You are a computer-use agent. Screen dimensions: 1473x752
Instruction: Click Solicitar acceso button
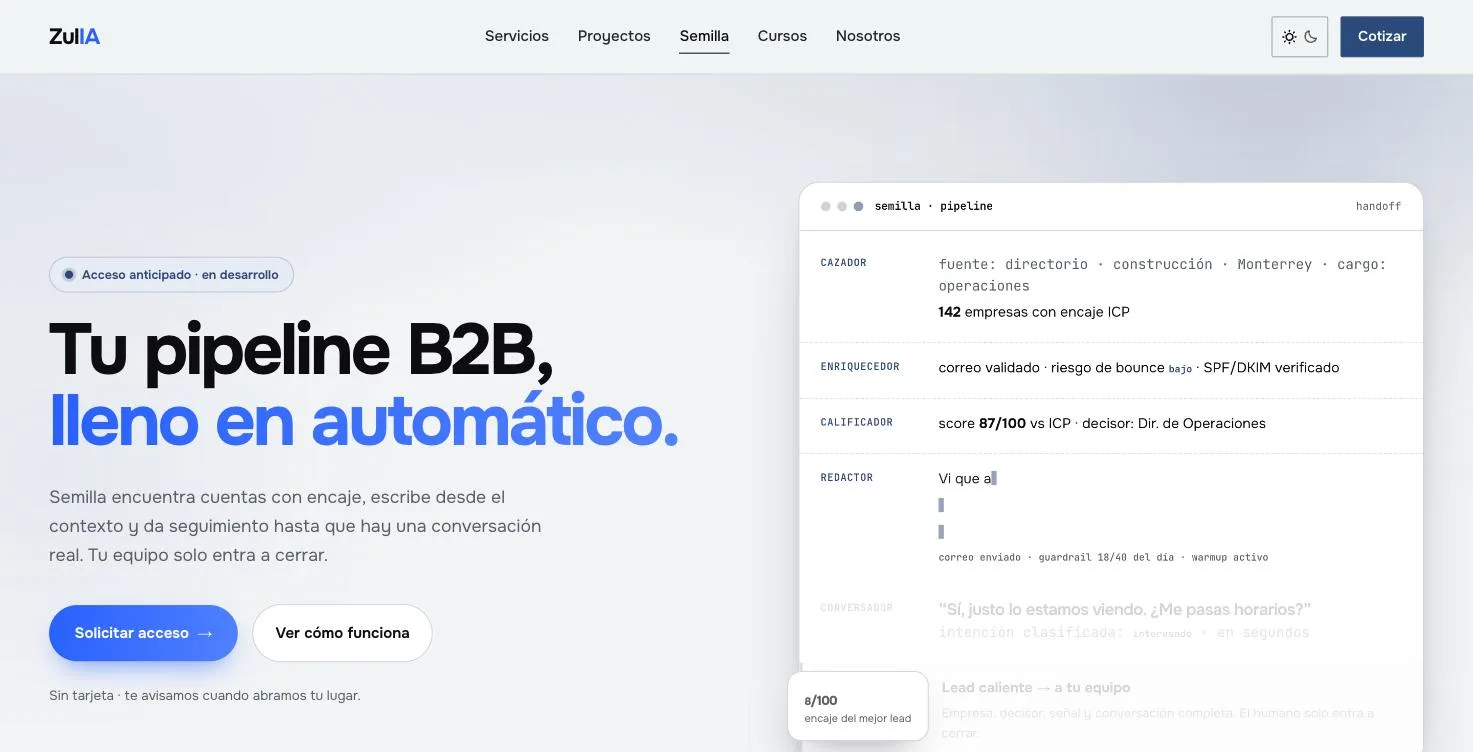pos(143,633)
